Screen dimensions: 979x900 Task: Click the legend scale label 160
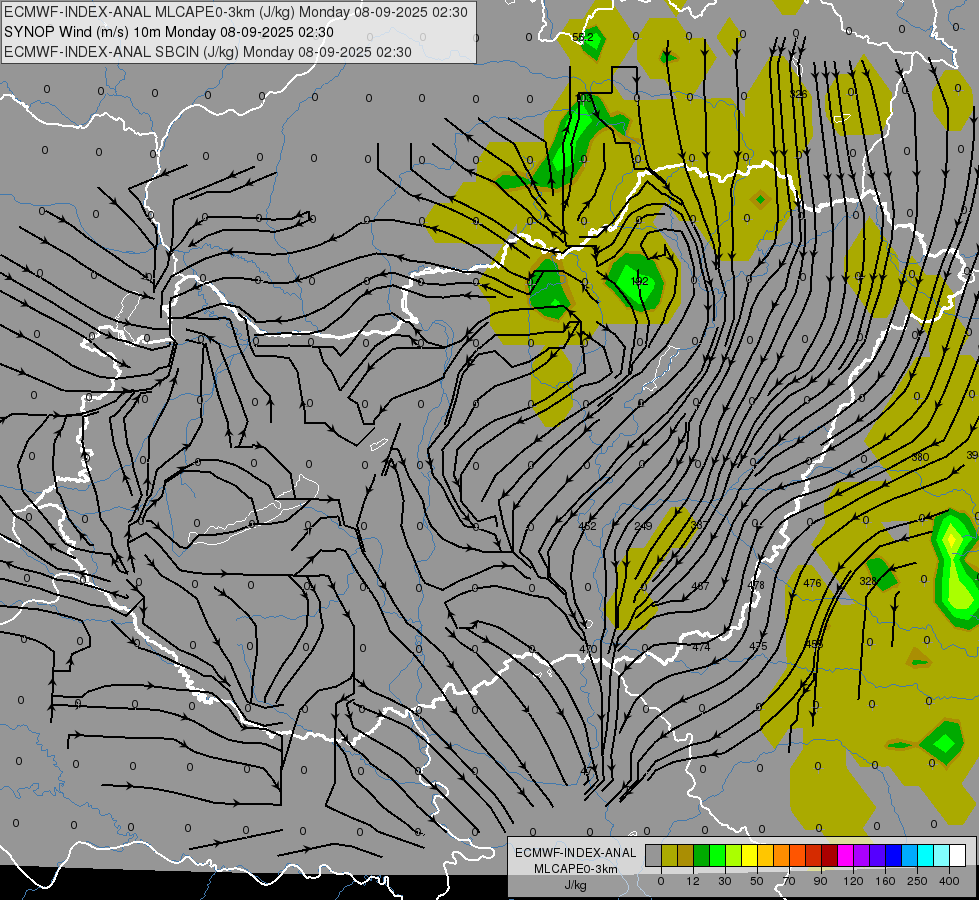885,881
